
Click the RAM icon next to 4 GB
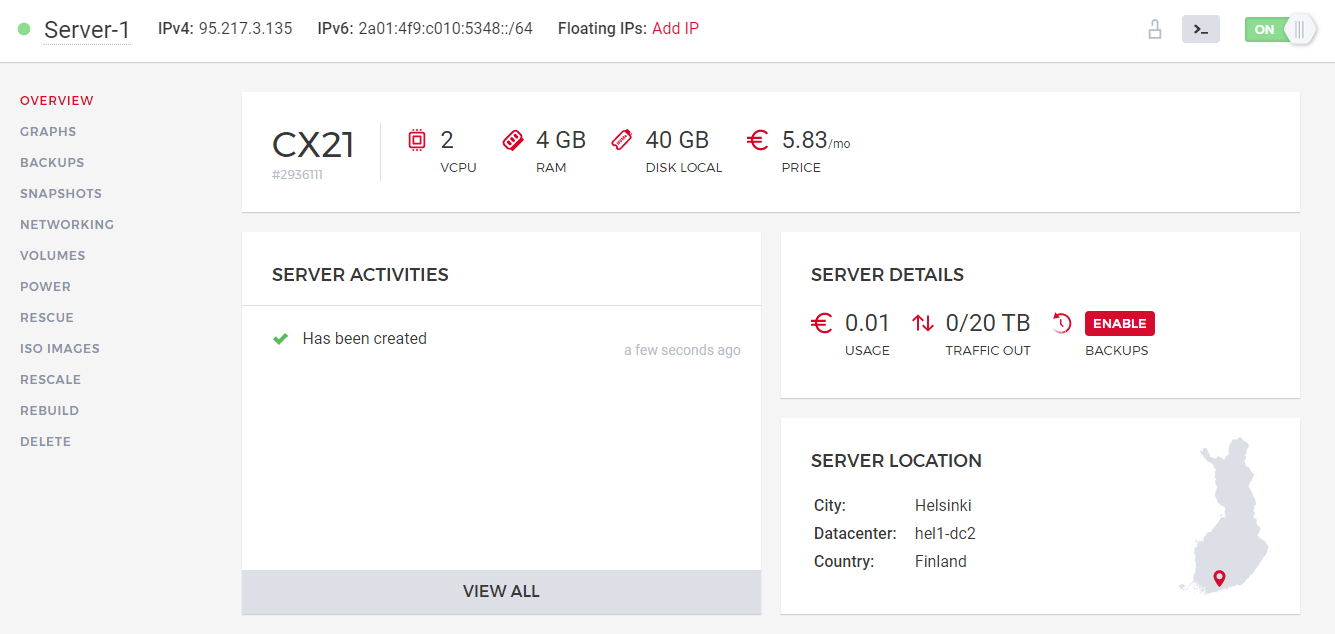pos(513,140)
